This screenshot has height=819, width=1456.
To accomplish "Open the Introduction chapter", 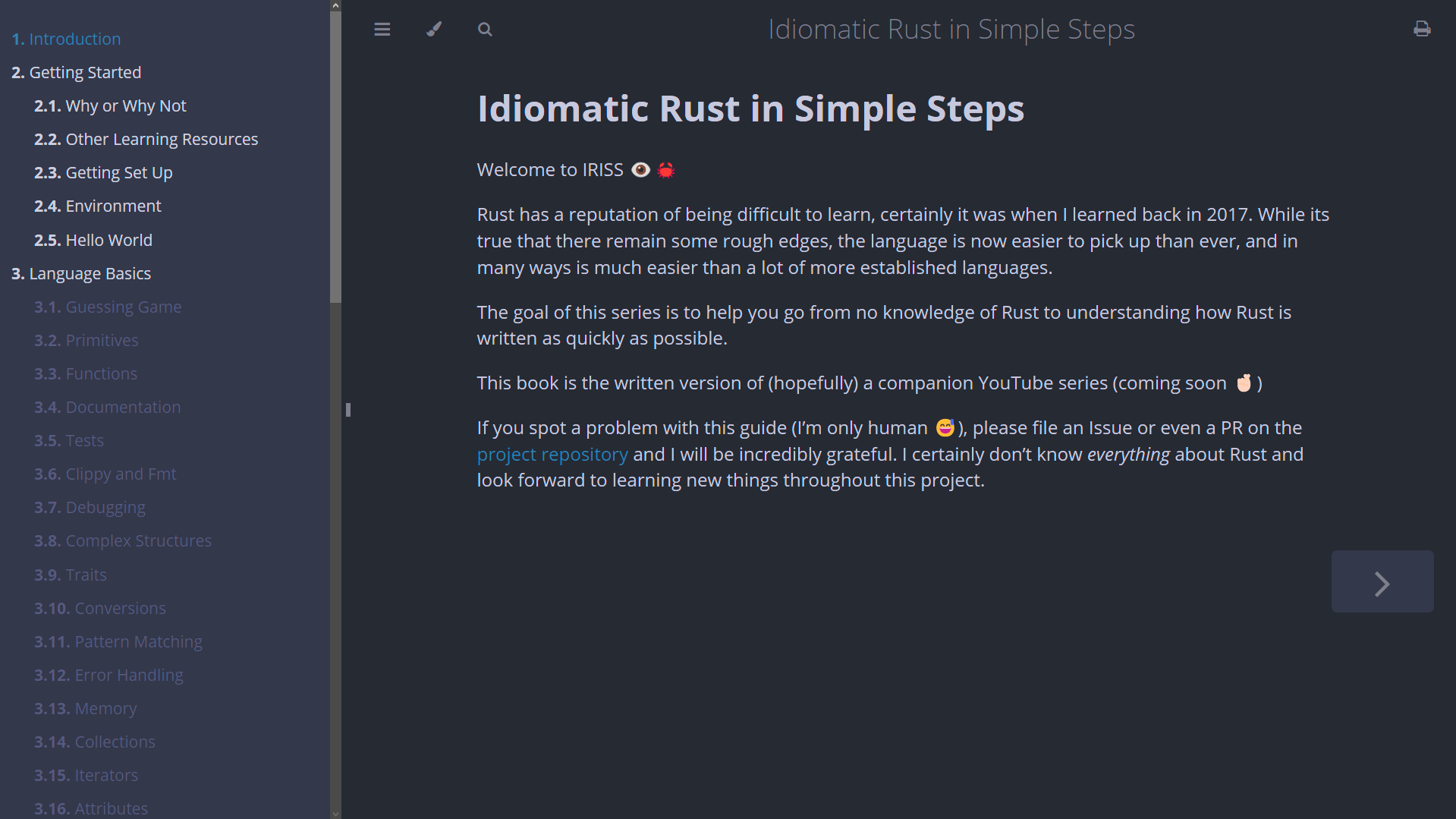I will coord(66,39).
